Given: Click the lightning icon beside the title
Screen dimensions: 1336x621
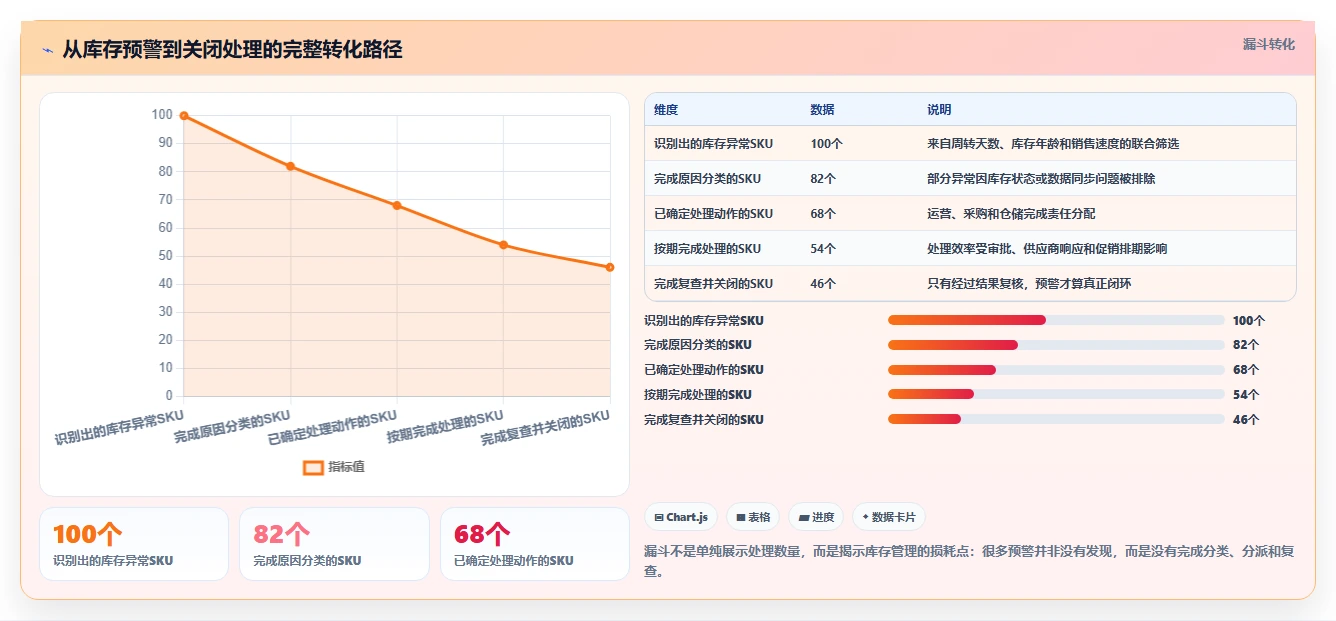Looking at the screenshot, I should point(47,50).
